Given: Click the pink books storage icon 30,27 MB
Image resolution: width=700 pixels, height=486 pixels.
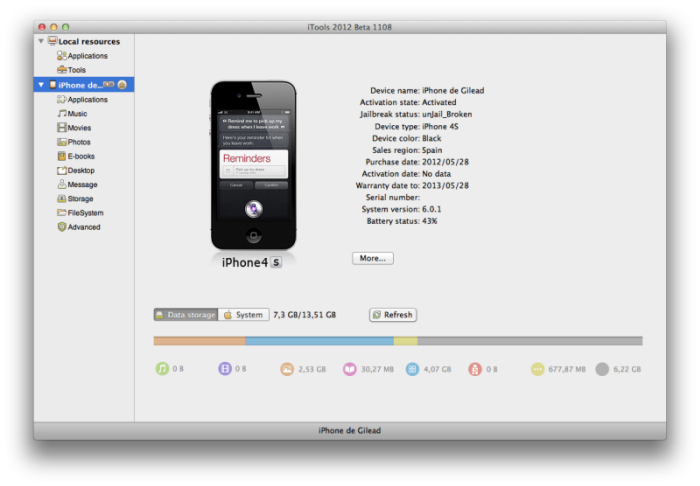Looking at the screenshot, I should 350,369.
